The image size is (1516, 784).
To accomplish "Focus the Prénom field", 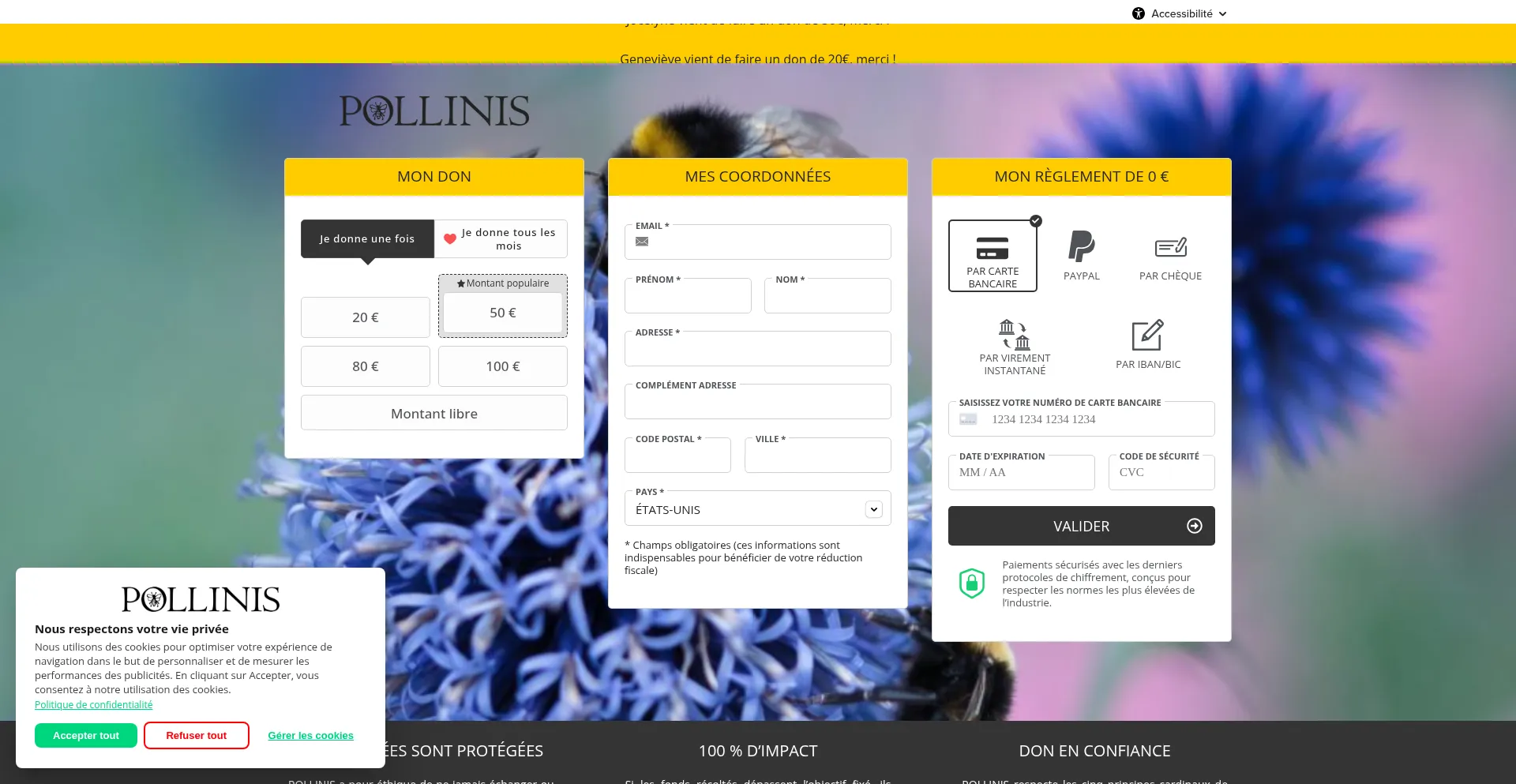I will (688, 295).
